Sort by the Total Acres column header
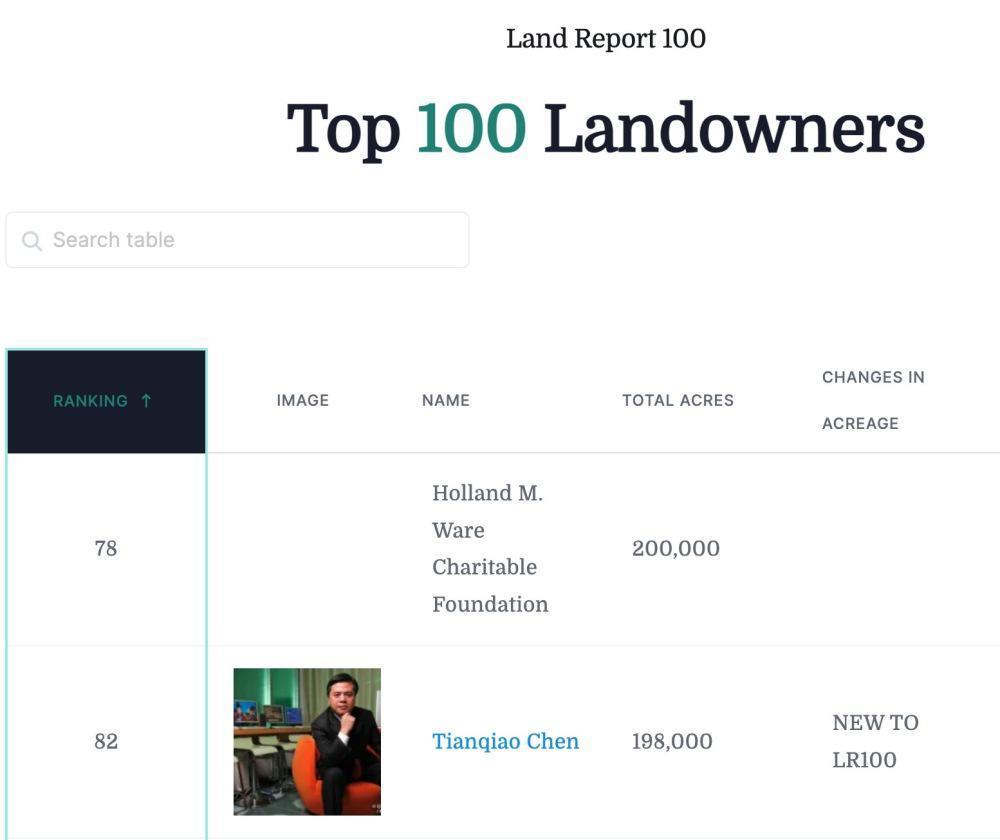Image resolution: width=1000 pixels, height=840 pixels. tap(677, 400)
